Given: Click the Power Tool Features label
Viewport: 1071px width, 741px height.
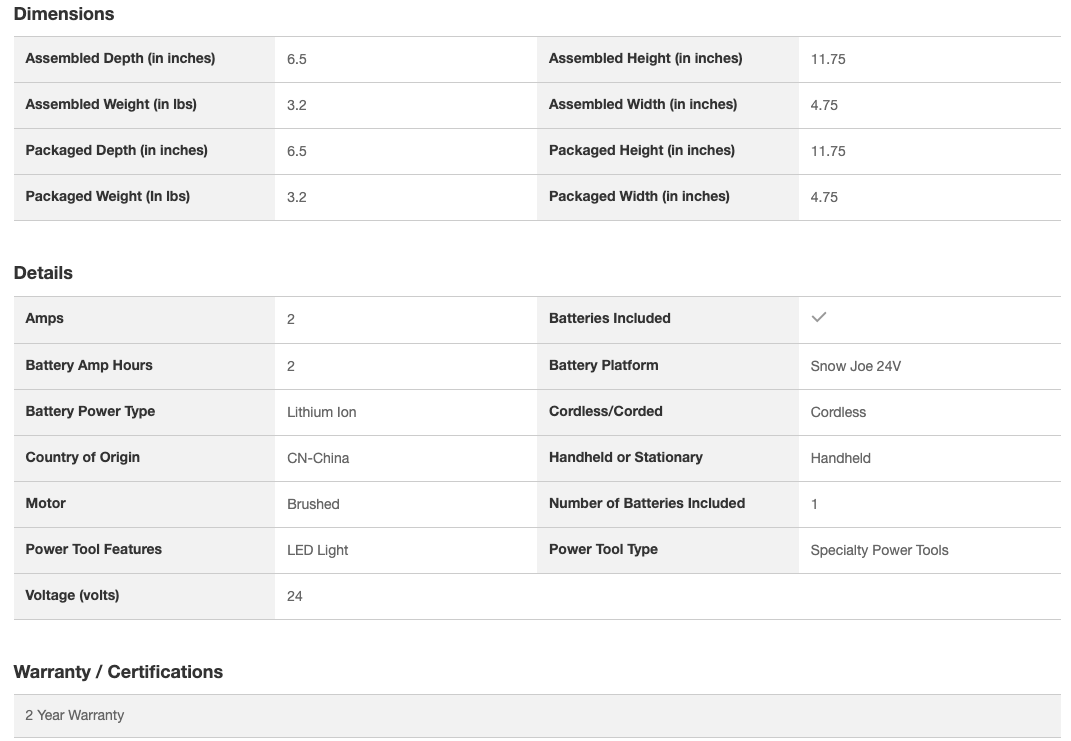Looking at the screenshot, I should click(93, 550).
